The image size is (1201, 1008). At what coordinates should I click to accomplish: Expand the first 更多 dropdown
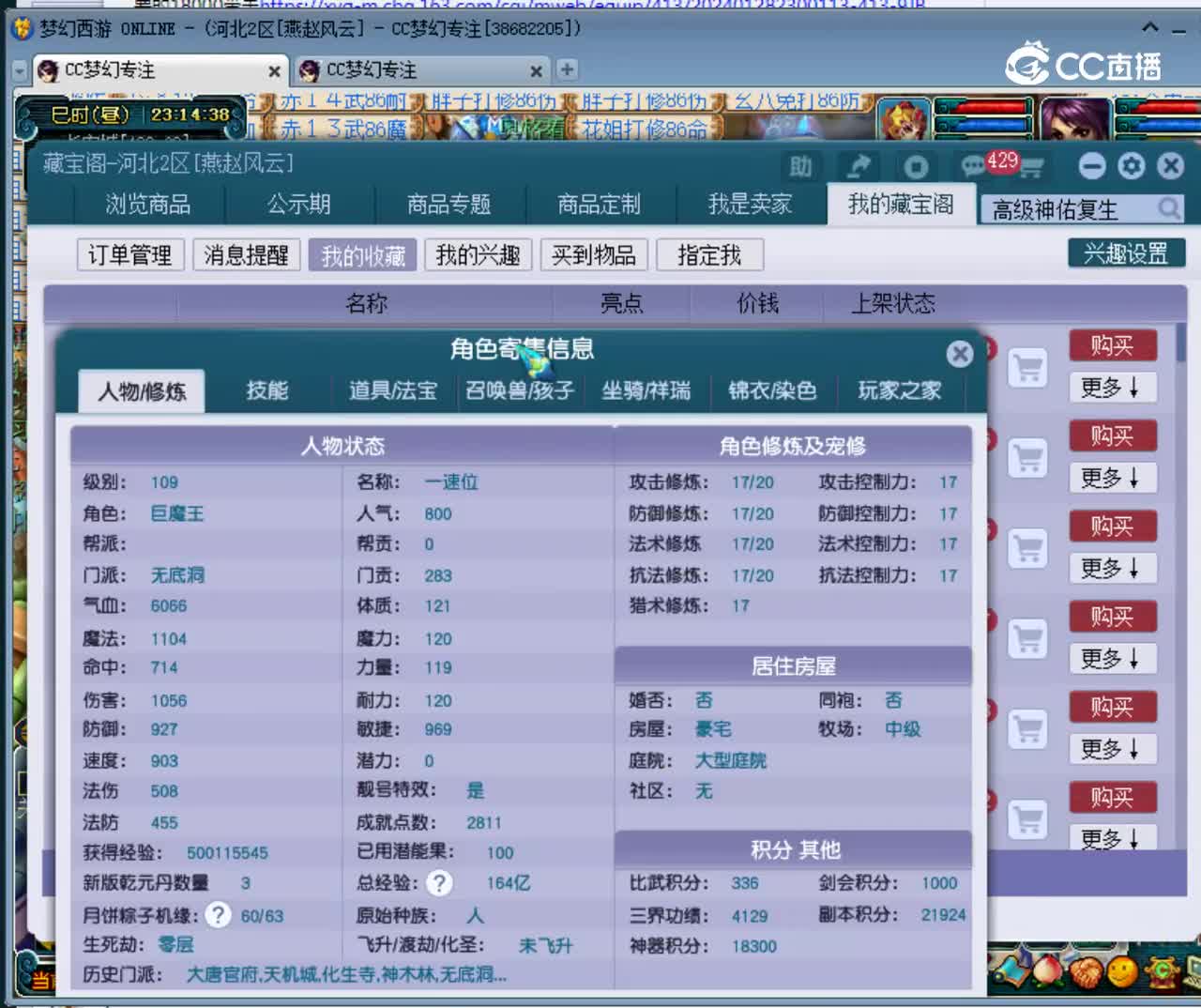(1111, 387)
